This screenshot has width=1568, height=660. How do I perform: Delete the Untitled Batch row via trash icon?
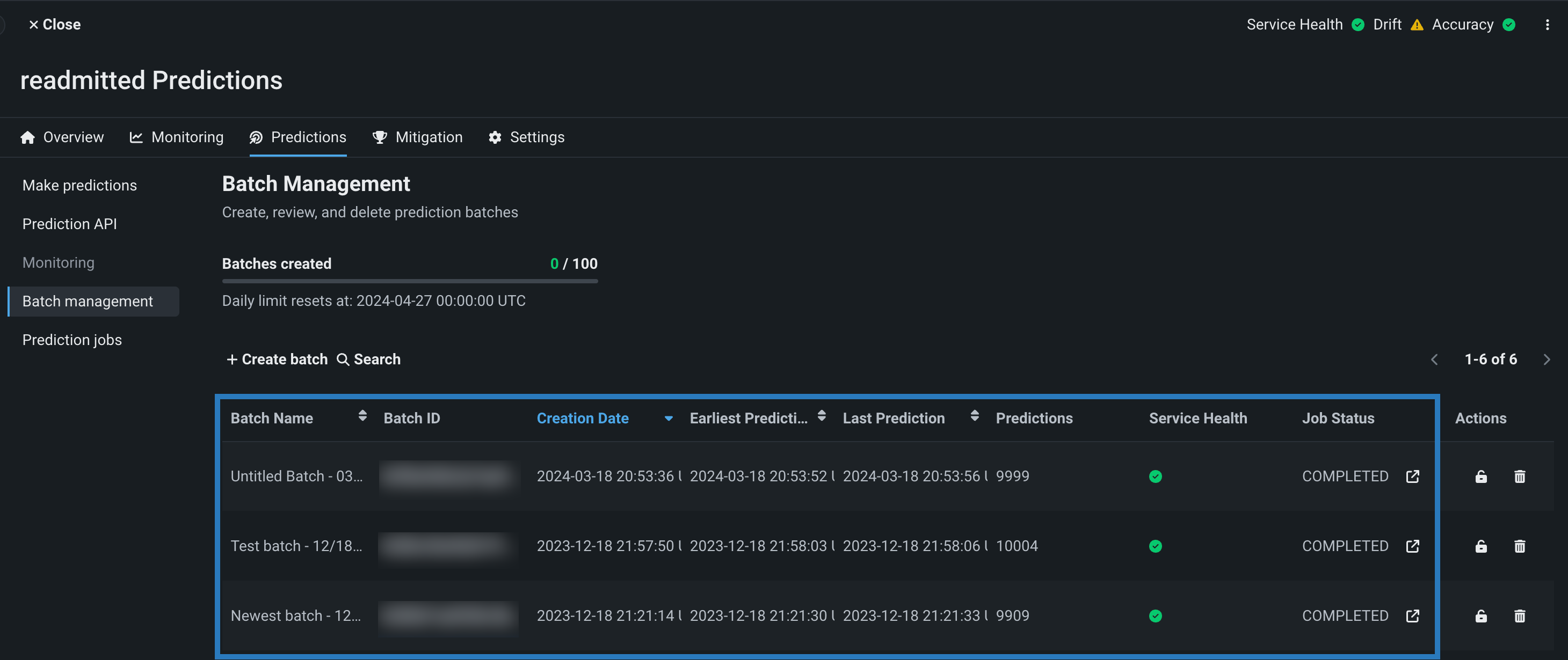tap(1519, 476)
